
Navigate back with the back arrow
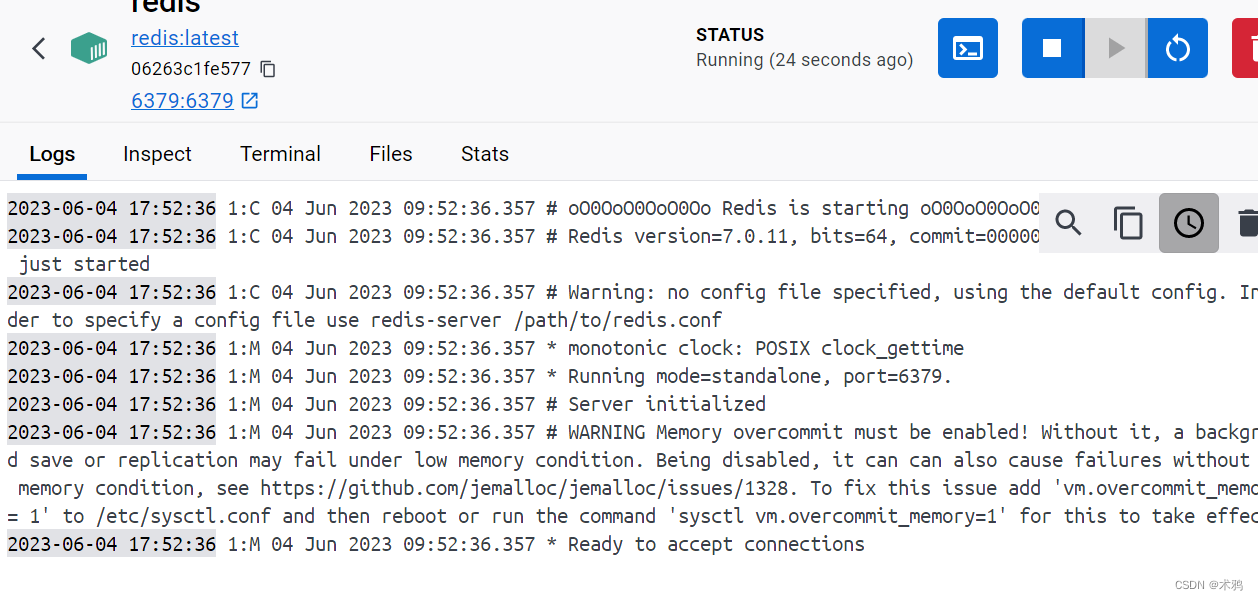coord(38,47)
